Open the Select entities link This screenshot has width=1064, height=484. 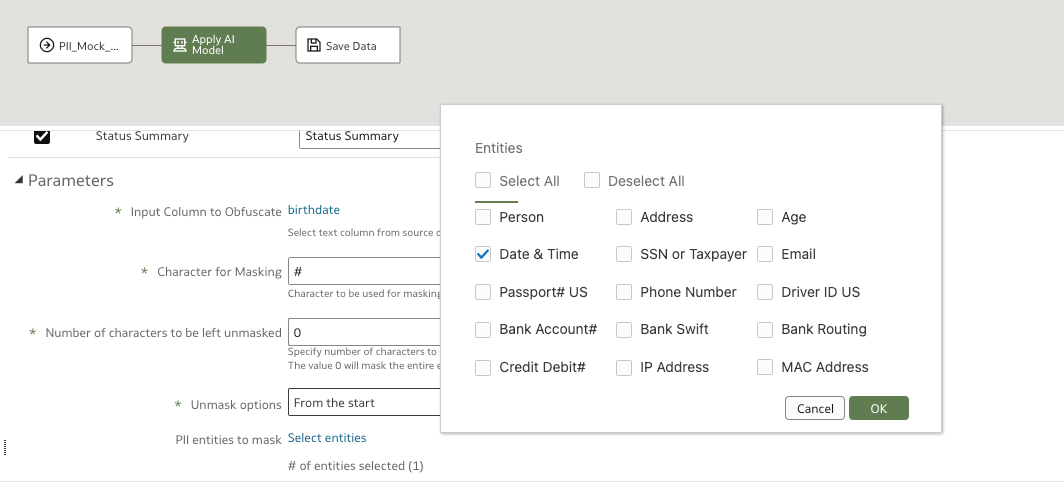327,438
